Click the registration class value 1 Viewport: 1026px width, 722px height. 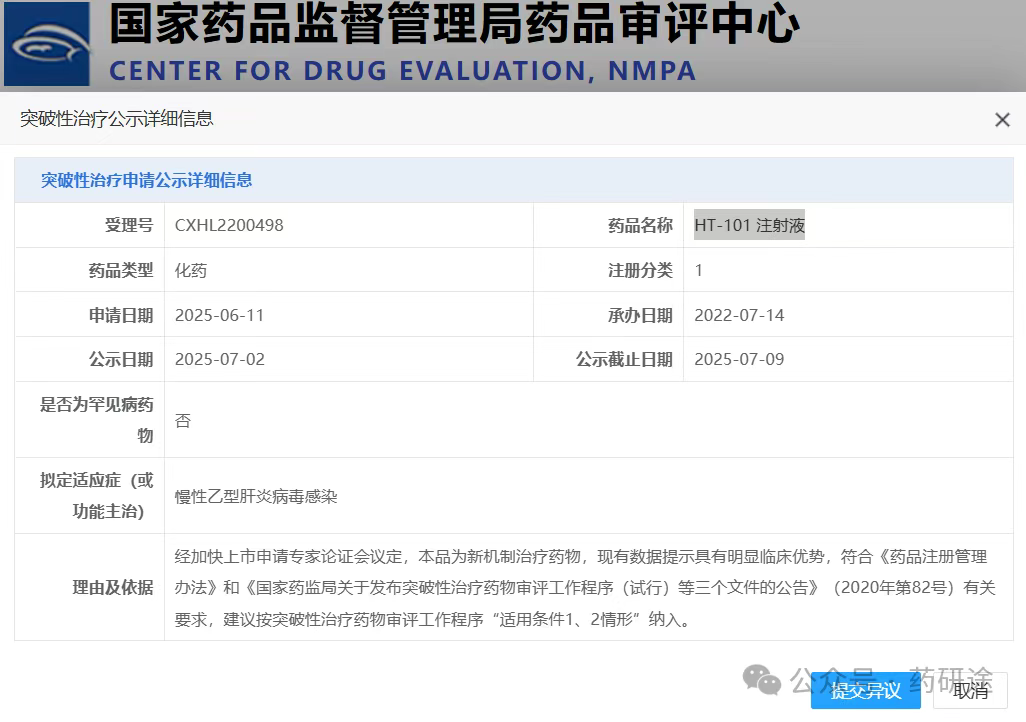698,270
